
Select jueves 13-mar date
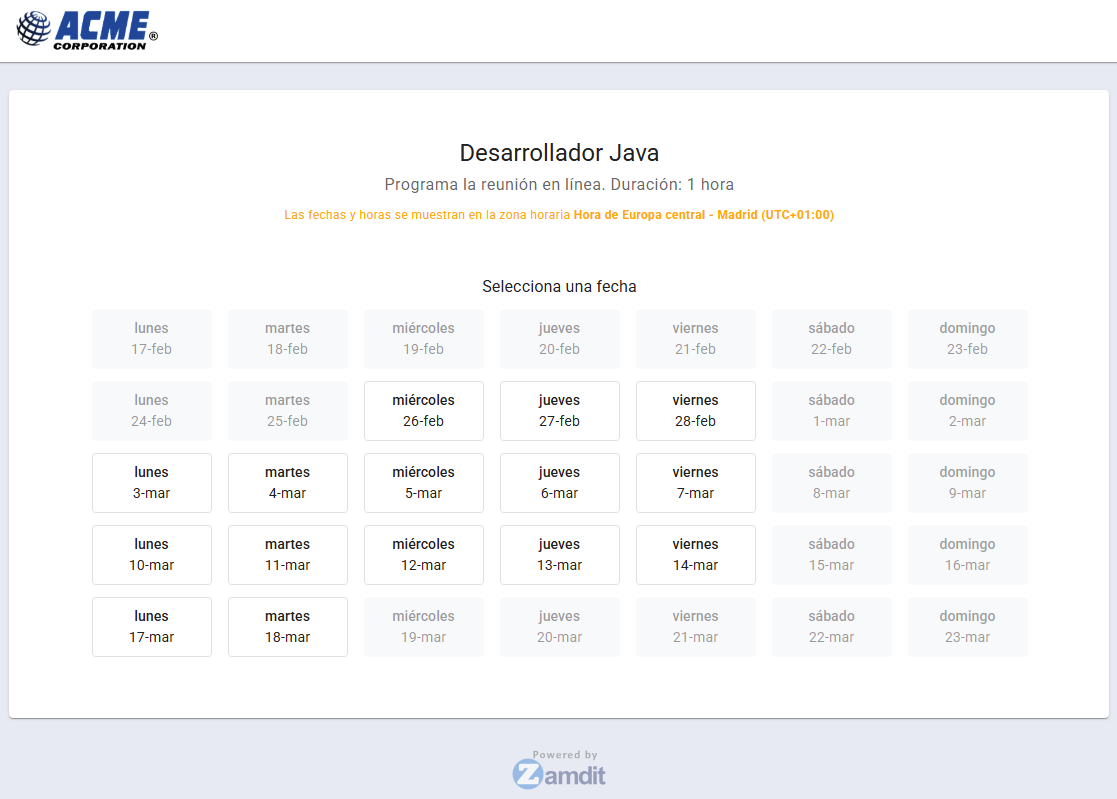tap(559, 555)
